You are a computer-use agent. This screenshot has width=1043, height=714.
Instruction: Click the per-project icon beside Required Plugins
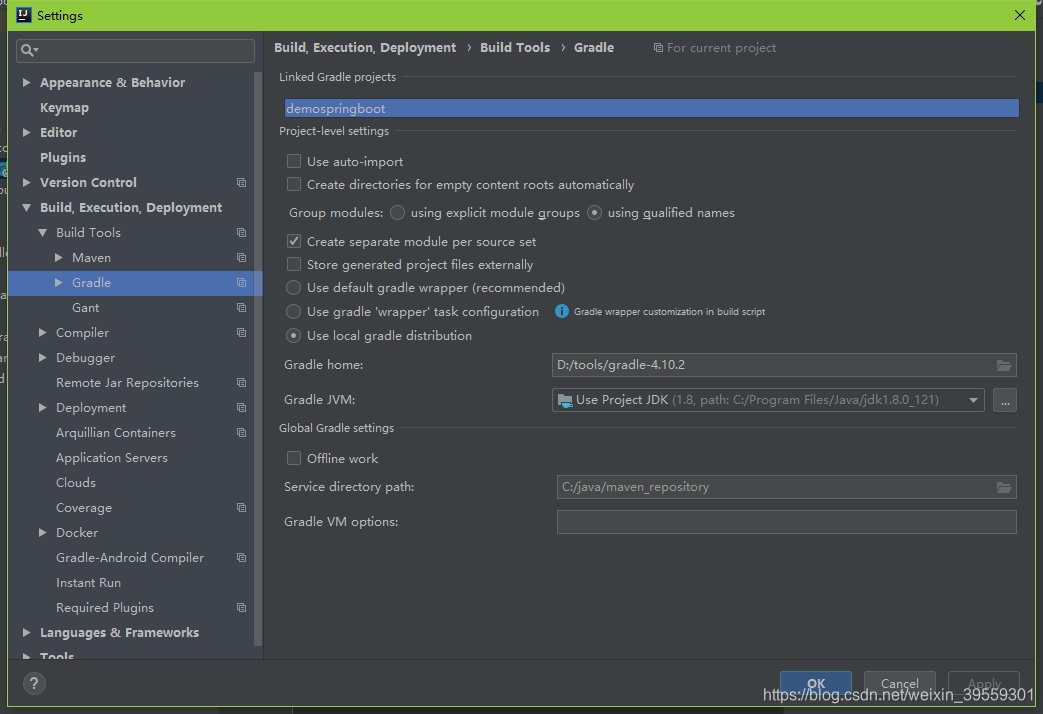241,608
